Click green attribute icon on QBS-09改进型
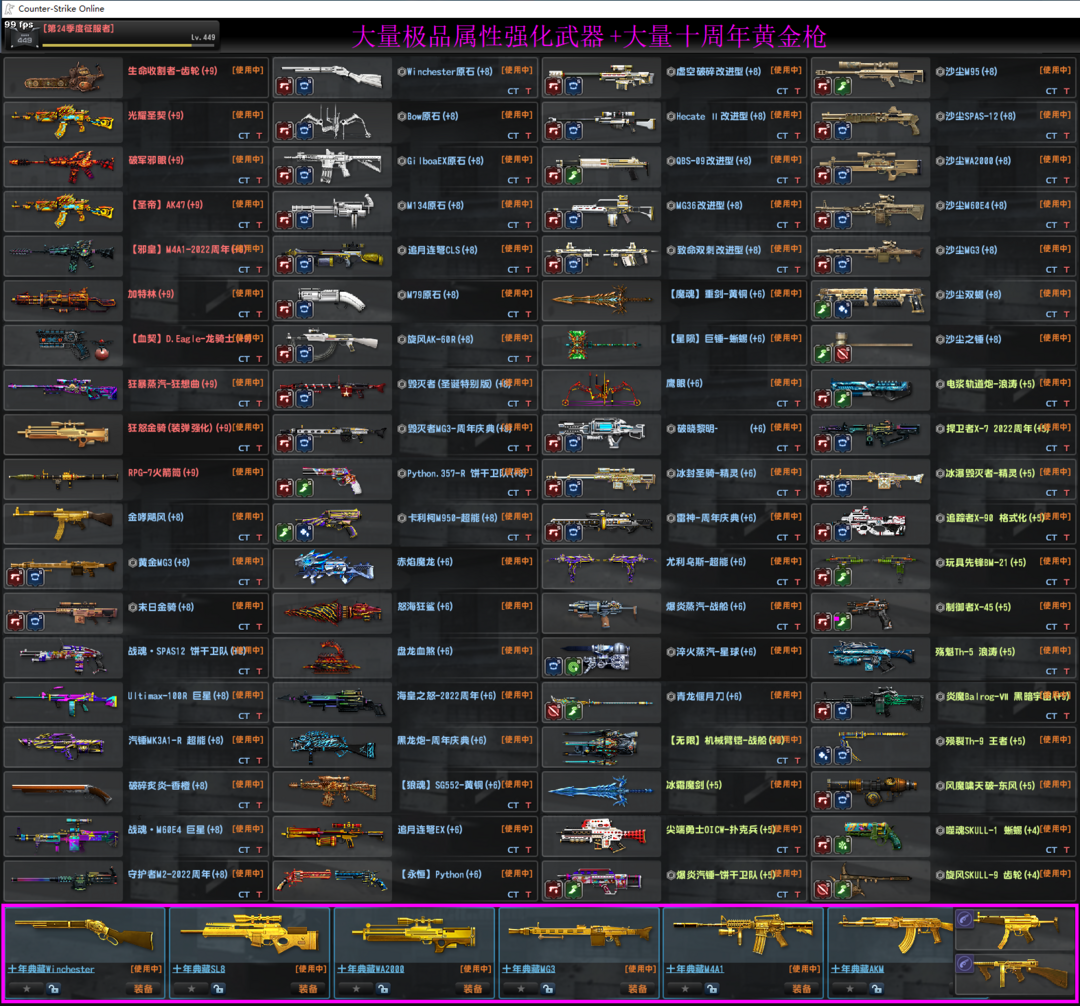The image size is (1080, 1006). 573,176
